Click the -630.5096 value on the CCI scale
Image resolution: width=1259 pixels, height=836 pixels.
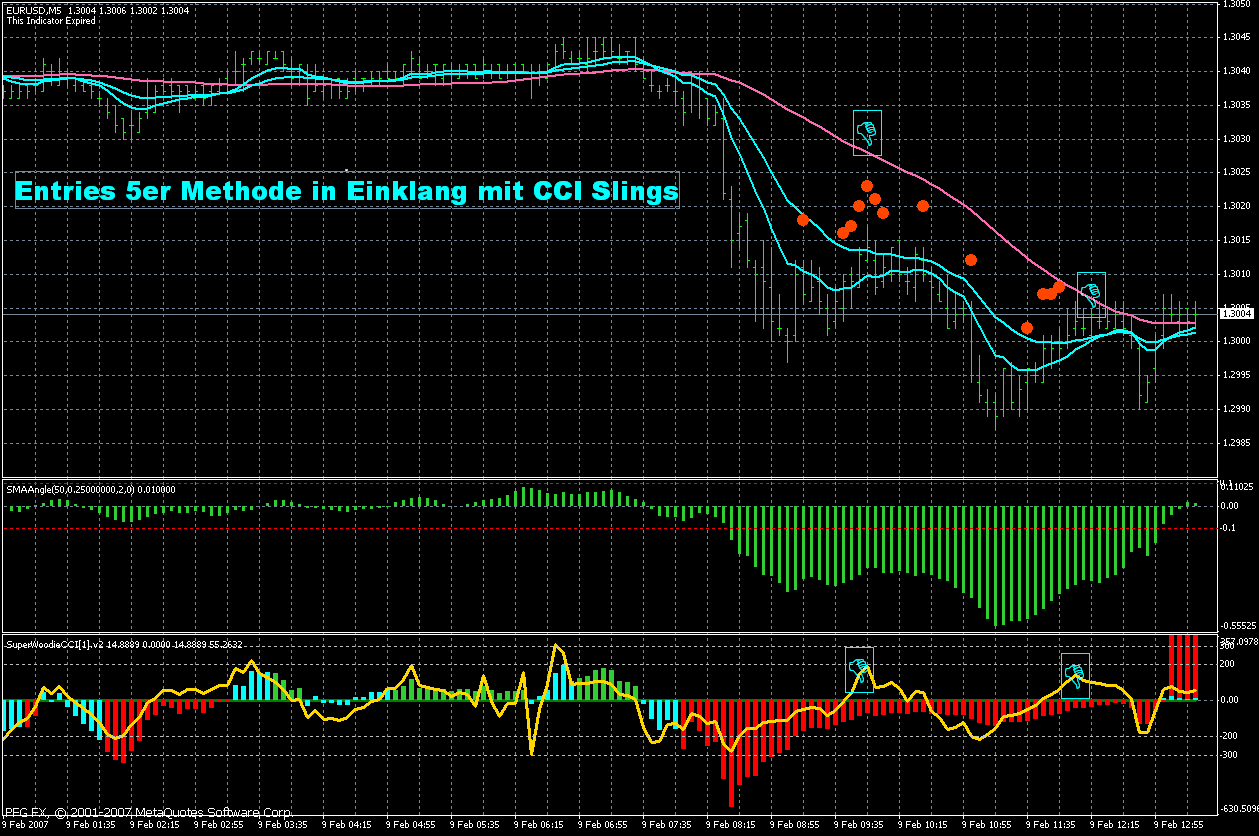(1238, 810)
